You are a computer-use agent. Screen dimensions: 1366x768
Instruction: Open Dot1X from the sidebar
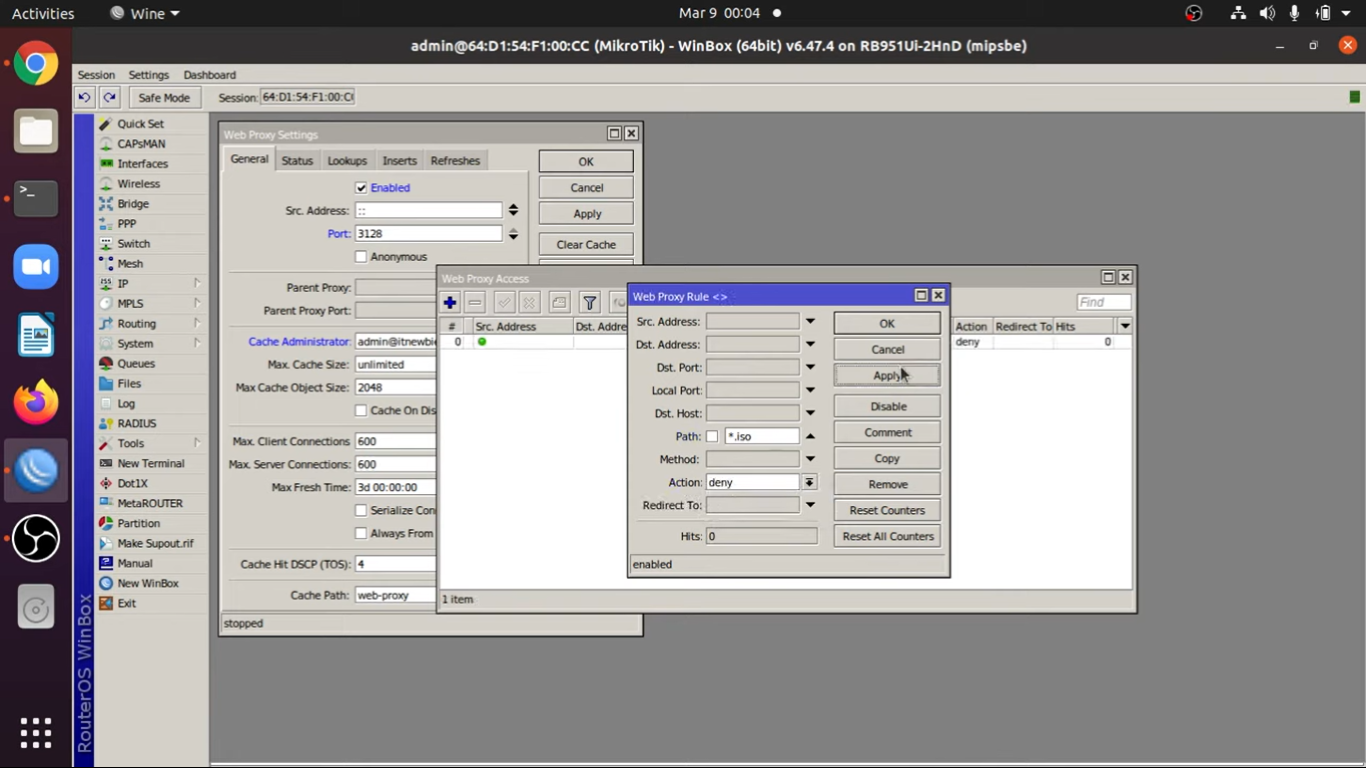click(132, 484)
